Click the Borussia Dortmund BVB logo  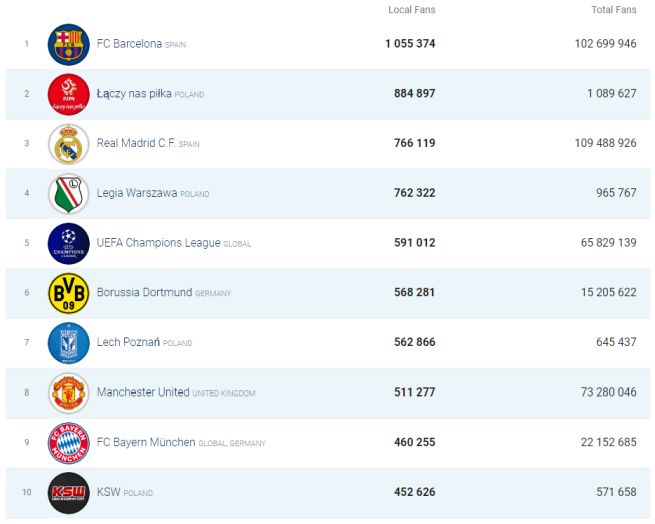click(69, 293)
